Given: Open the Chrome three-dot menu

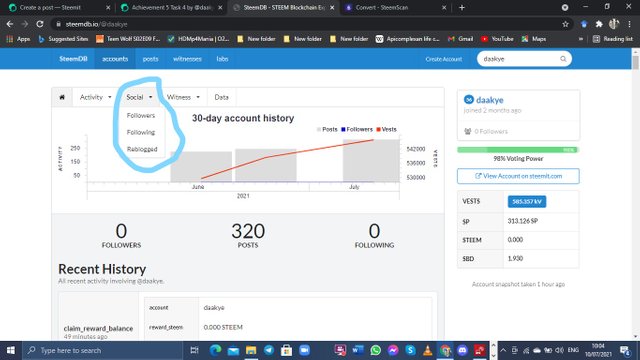Looking at the screenshot, I should point(629,24).
